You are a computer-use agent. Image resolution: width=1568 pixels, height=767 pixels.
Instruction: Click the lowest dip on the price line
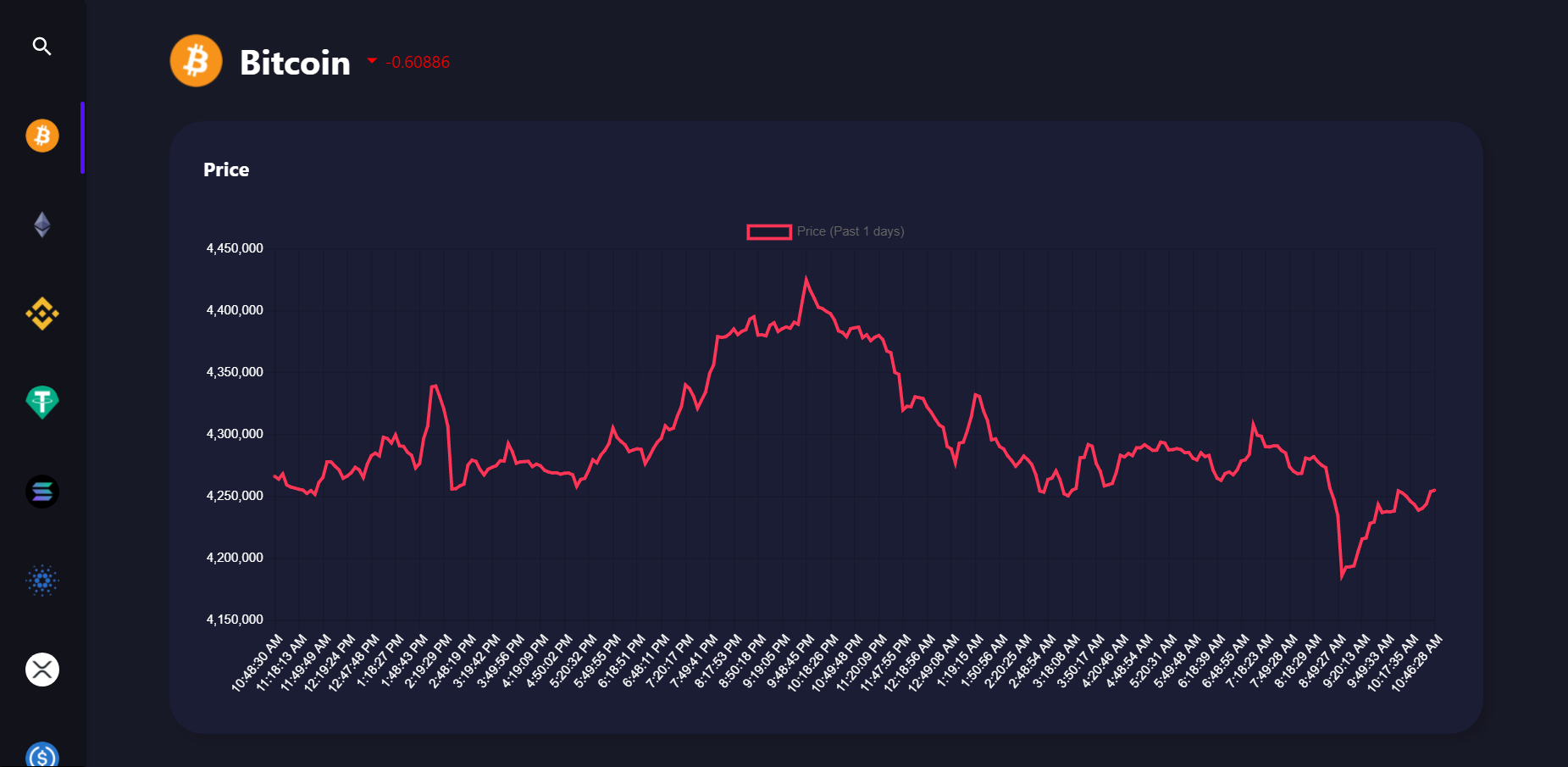coord(1342,576)
